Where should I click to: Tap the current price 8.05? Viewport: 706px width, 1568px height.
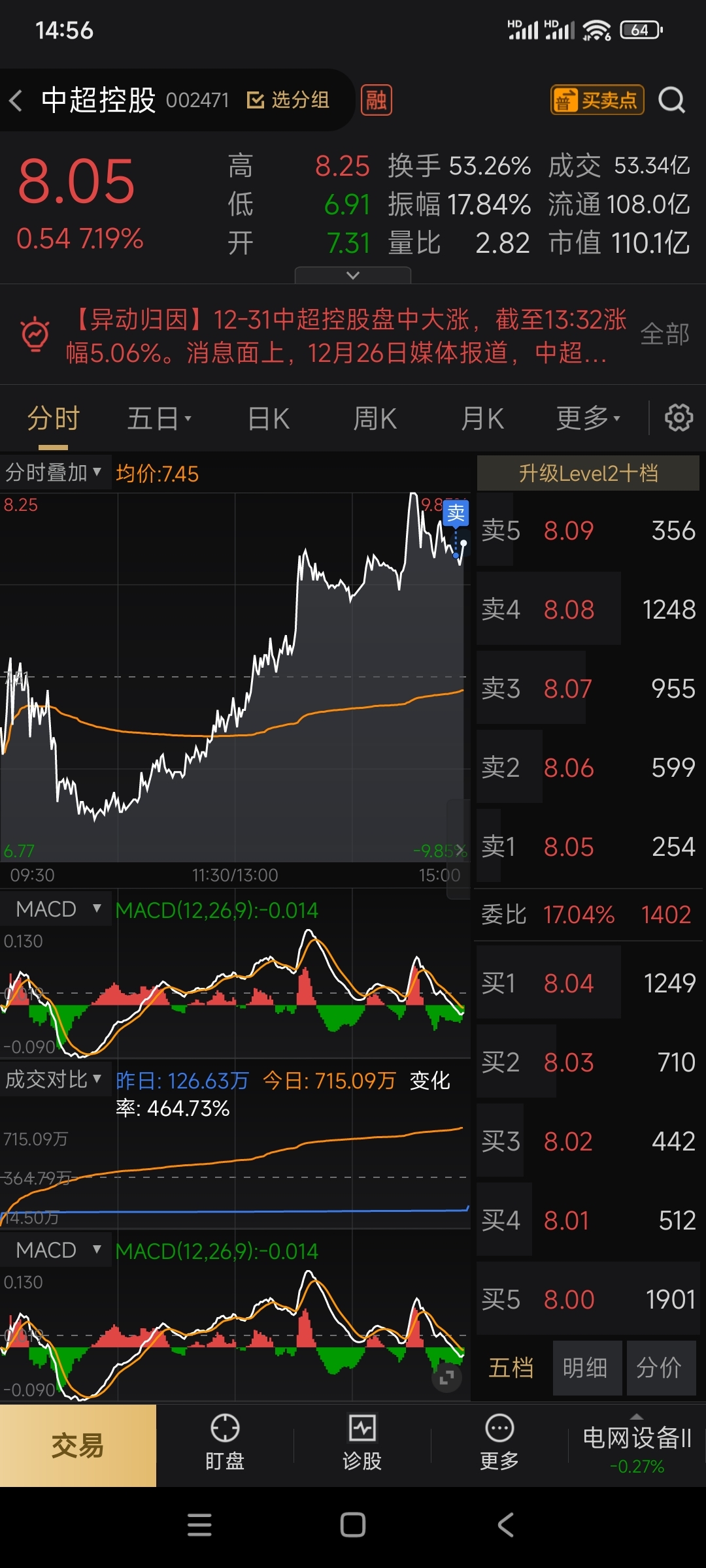tap(76, 182)
